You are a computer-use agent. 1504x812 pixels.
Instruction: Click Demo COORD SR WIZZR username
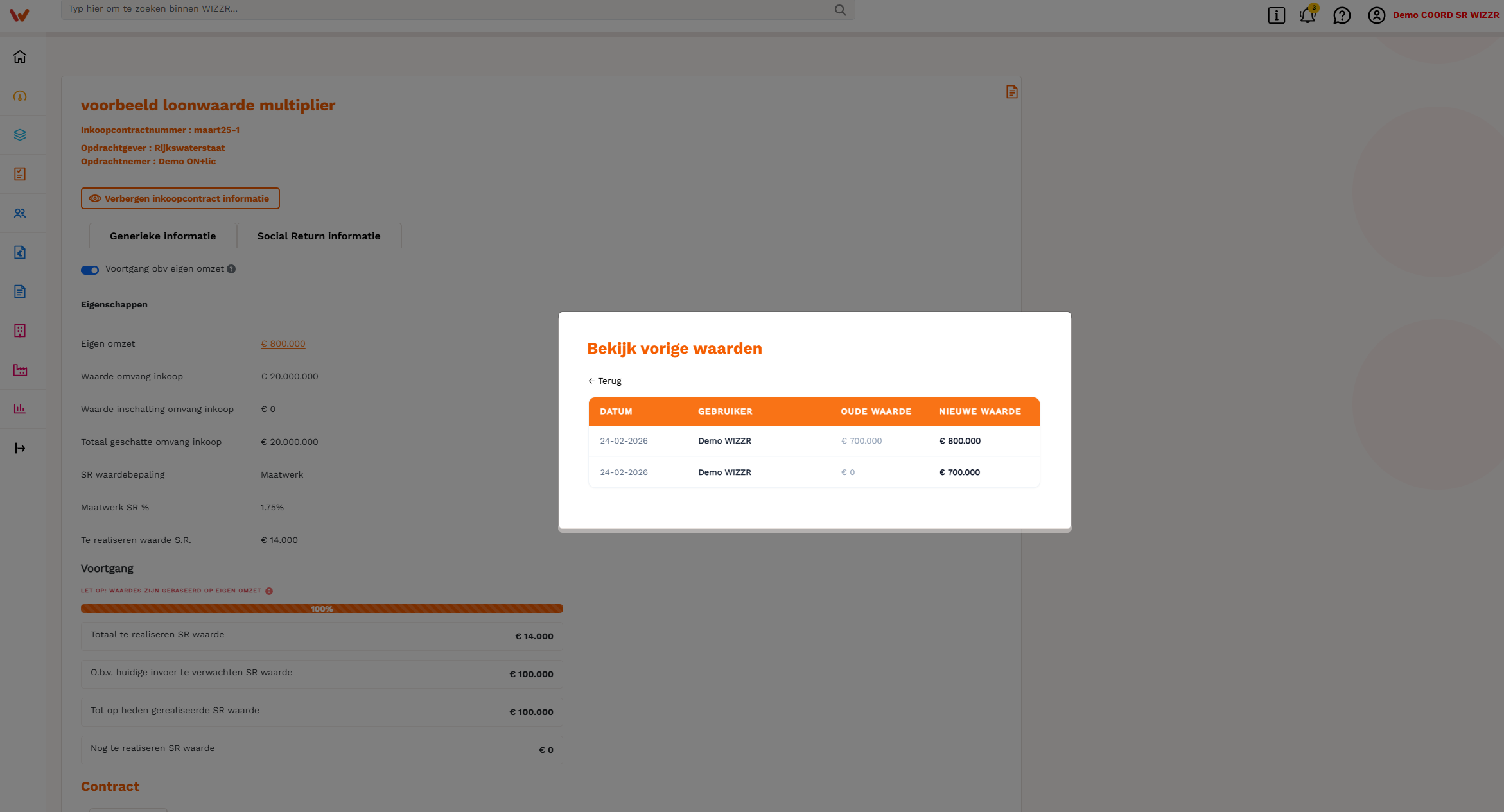(1446, 15)
